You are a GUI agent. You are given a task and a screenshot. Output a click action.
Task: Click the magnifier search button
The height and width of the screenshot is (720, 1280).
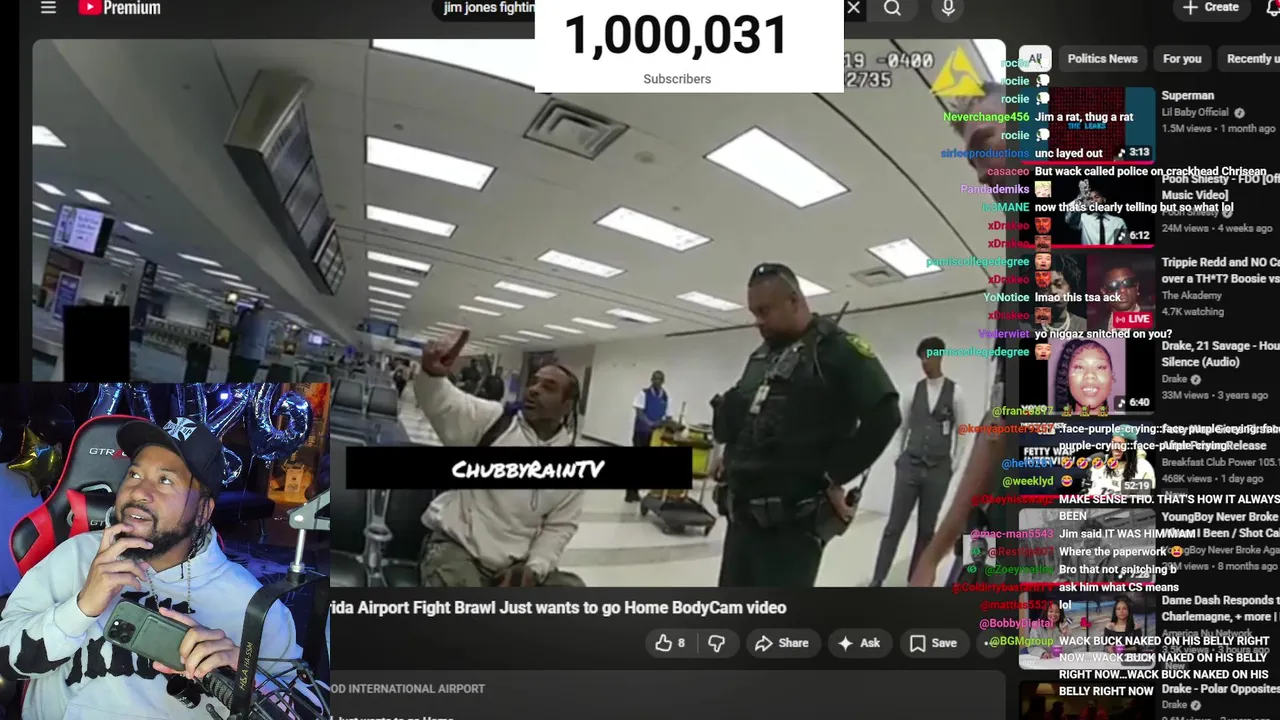(892, 8)
